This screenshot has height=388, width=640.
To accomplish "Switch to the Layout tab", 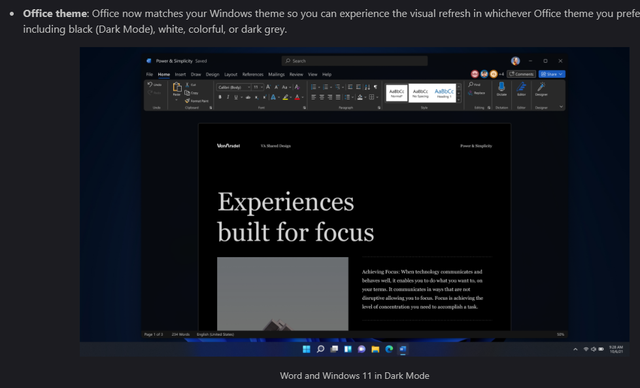I will point(231,74).
